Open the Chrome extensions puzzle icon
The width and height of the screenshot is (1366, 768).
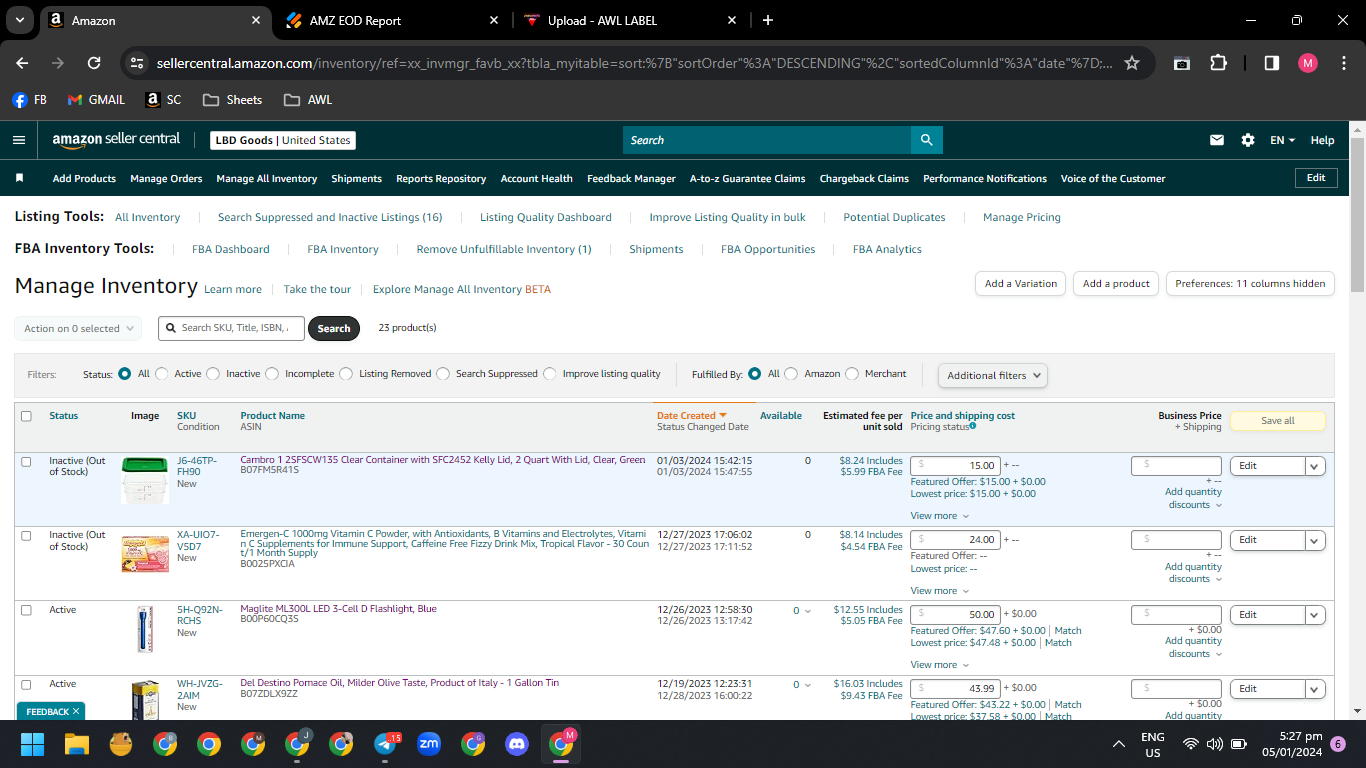point(1218,63)
